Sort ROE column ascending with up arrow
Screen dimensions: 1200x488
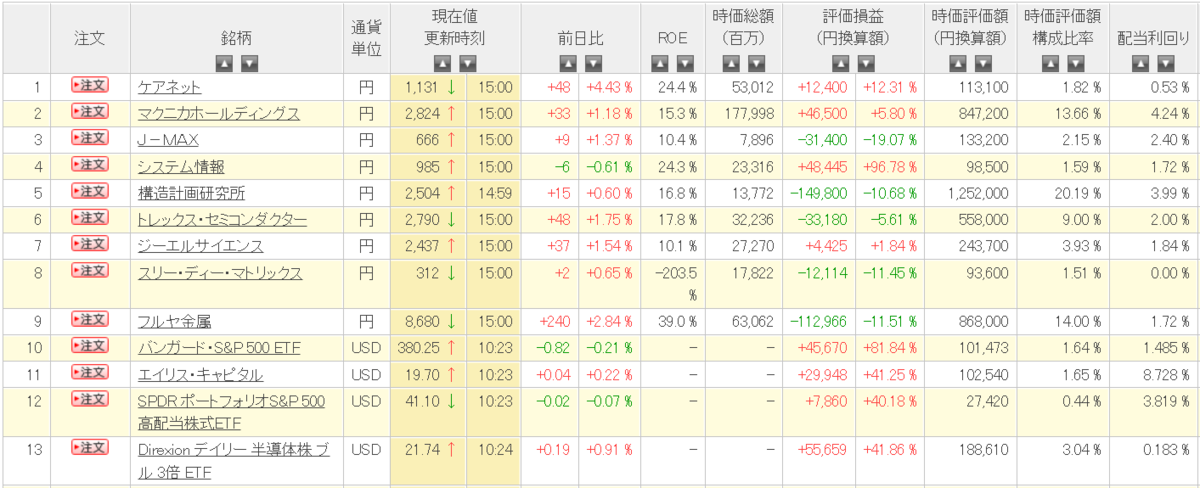point(659,63)
